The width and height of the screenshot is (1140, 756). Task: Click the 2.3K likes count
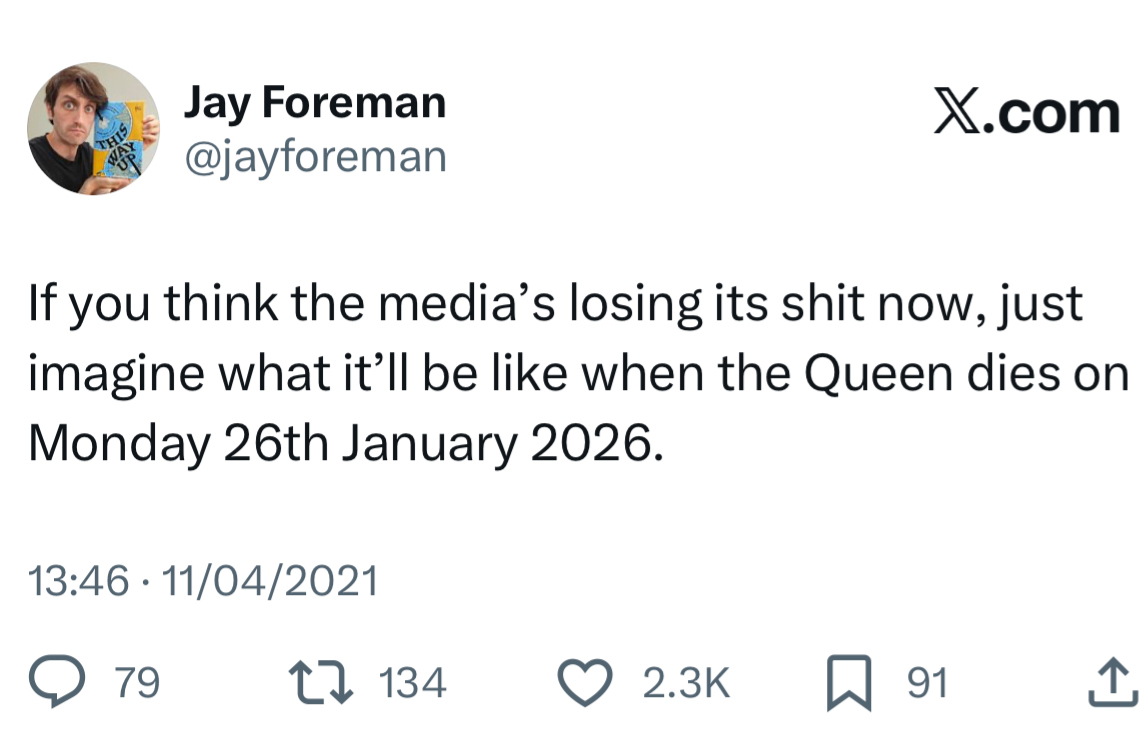coord(686,685)
